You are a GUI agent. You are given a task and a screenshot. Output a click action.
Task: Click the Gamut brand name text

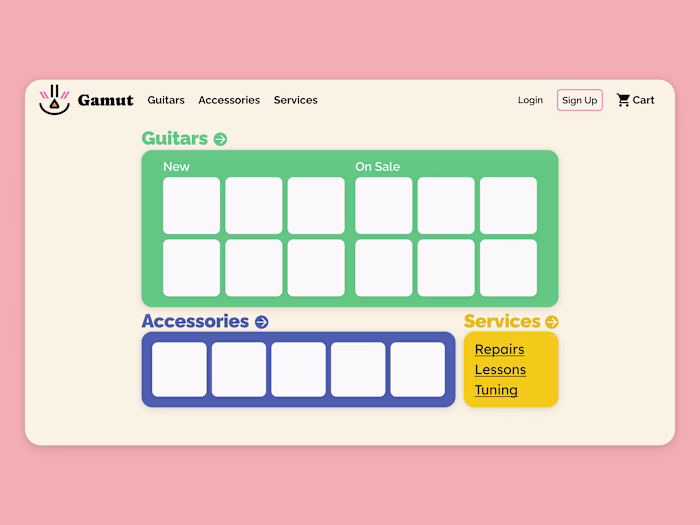[x=105, y=100]
